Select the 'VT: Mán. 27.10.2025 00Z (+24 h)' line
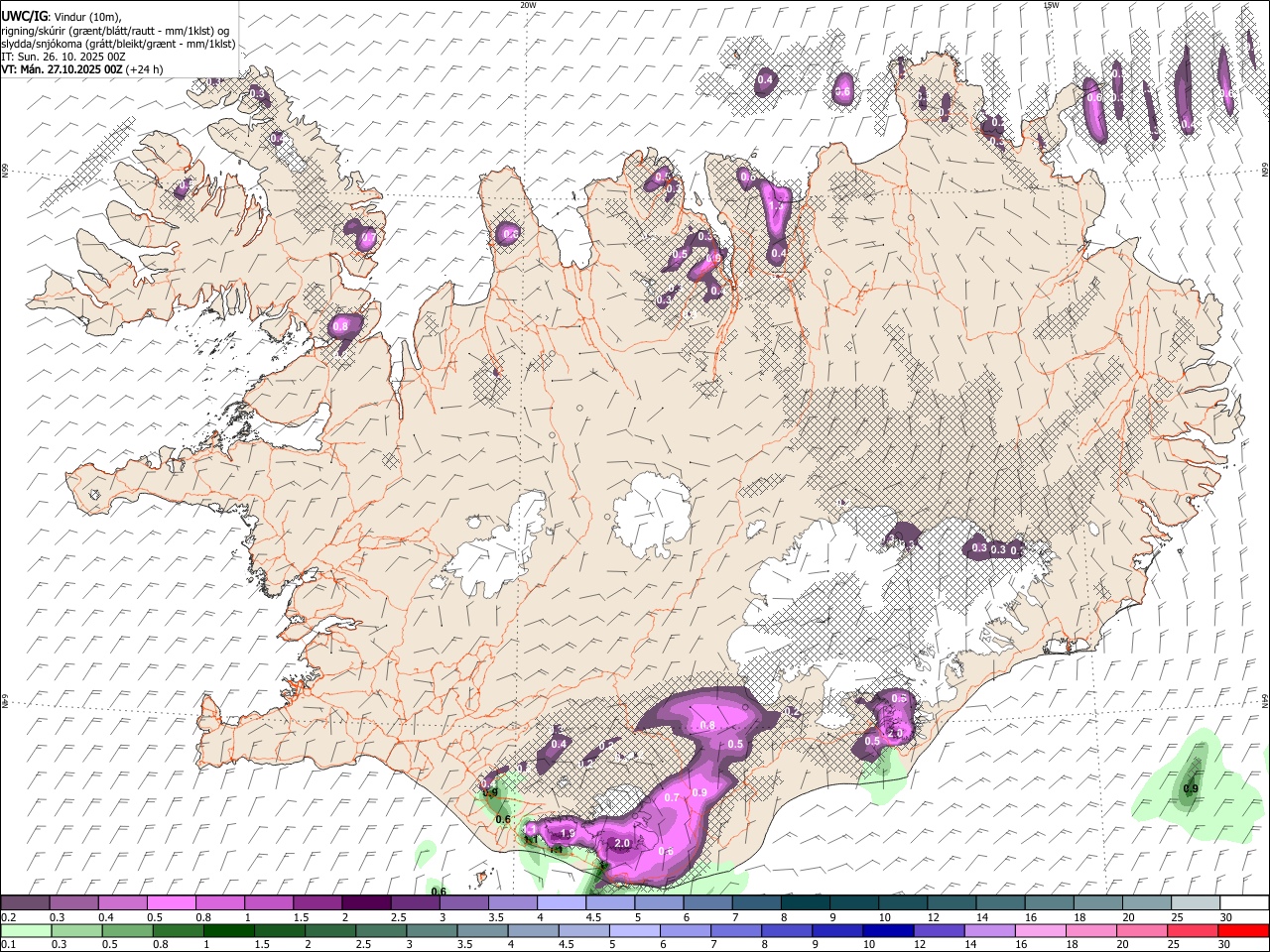 pos(81,69)
